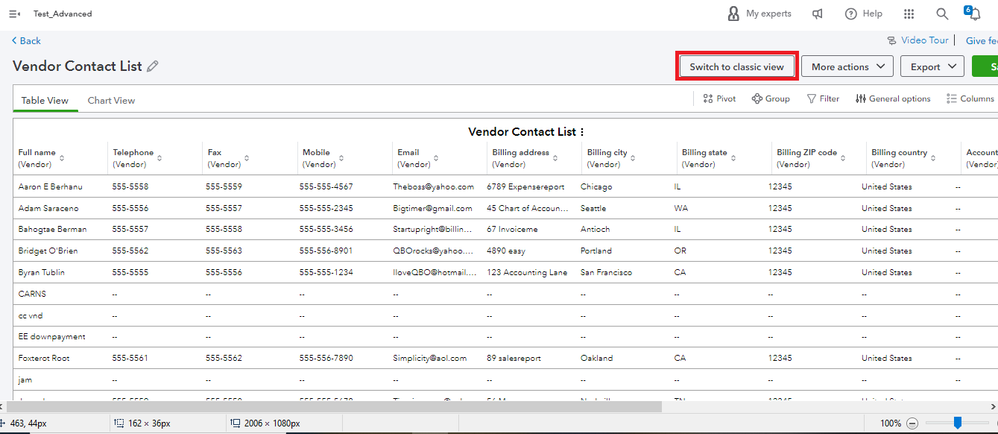The height and width of the screenshot is (434, 998).
Task: Click the Help question mark icon
Action: pos(851,14)
